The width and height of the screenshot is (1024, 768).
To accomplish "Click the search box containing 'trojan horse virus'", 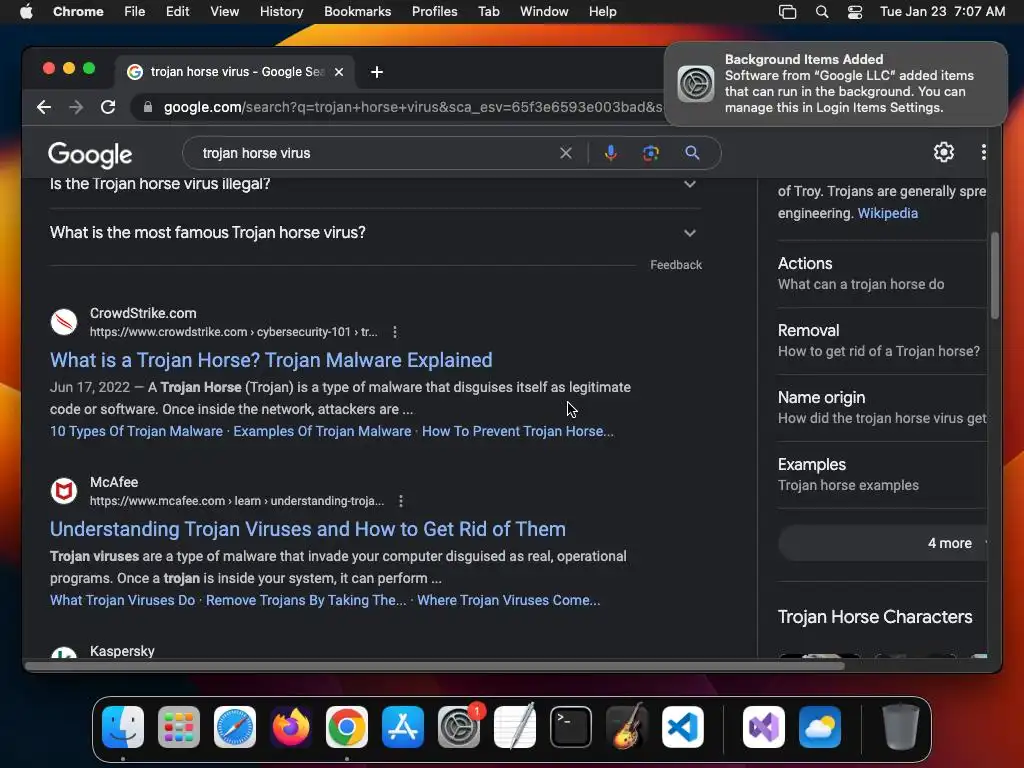I will (372, 153).
